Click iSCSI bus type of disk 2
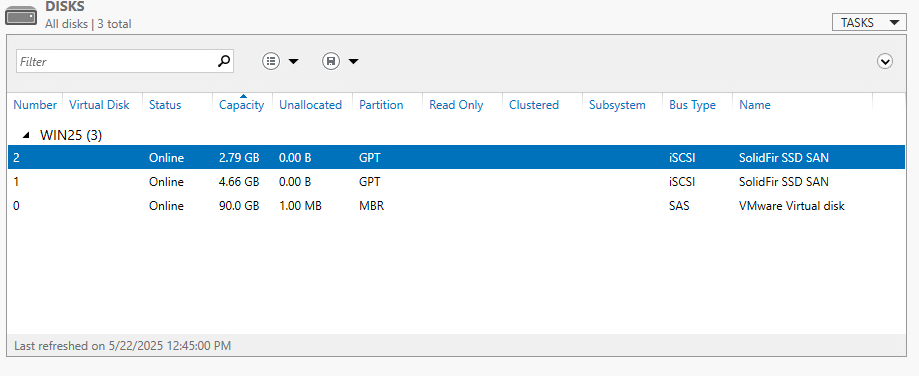919x376 pixels. 682,158
